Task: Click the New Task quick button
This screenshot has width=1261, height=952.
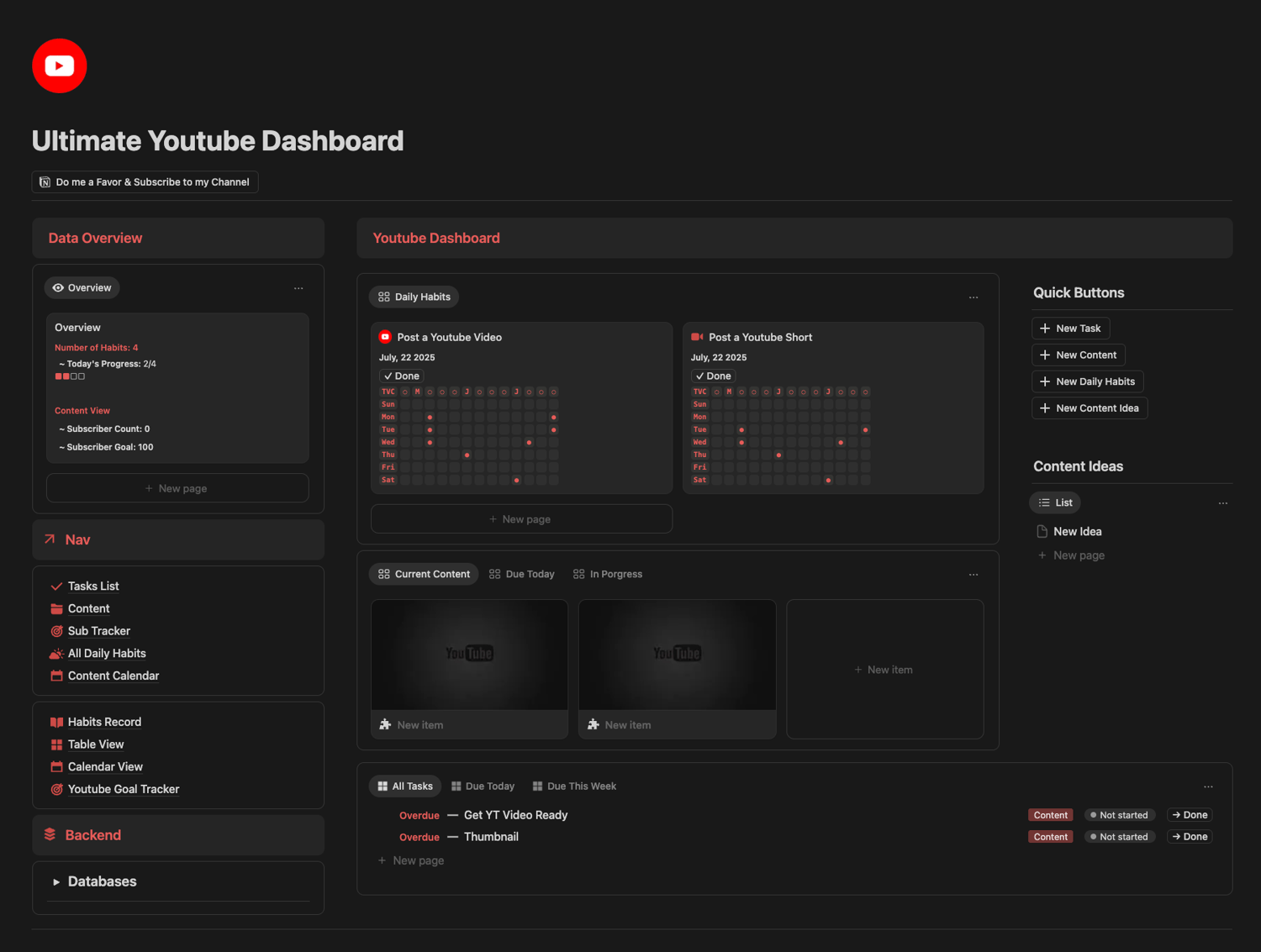Action: coord(1070,329)
